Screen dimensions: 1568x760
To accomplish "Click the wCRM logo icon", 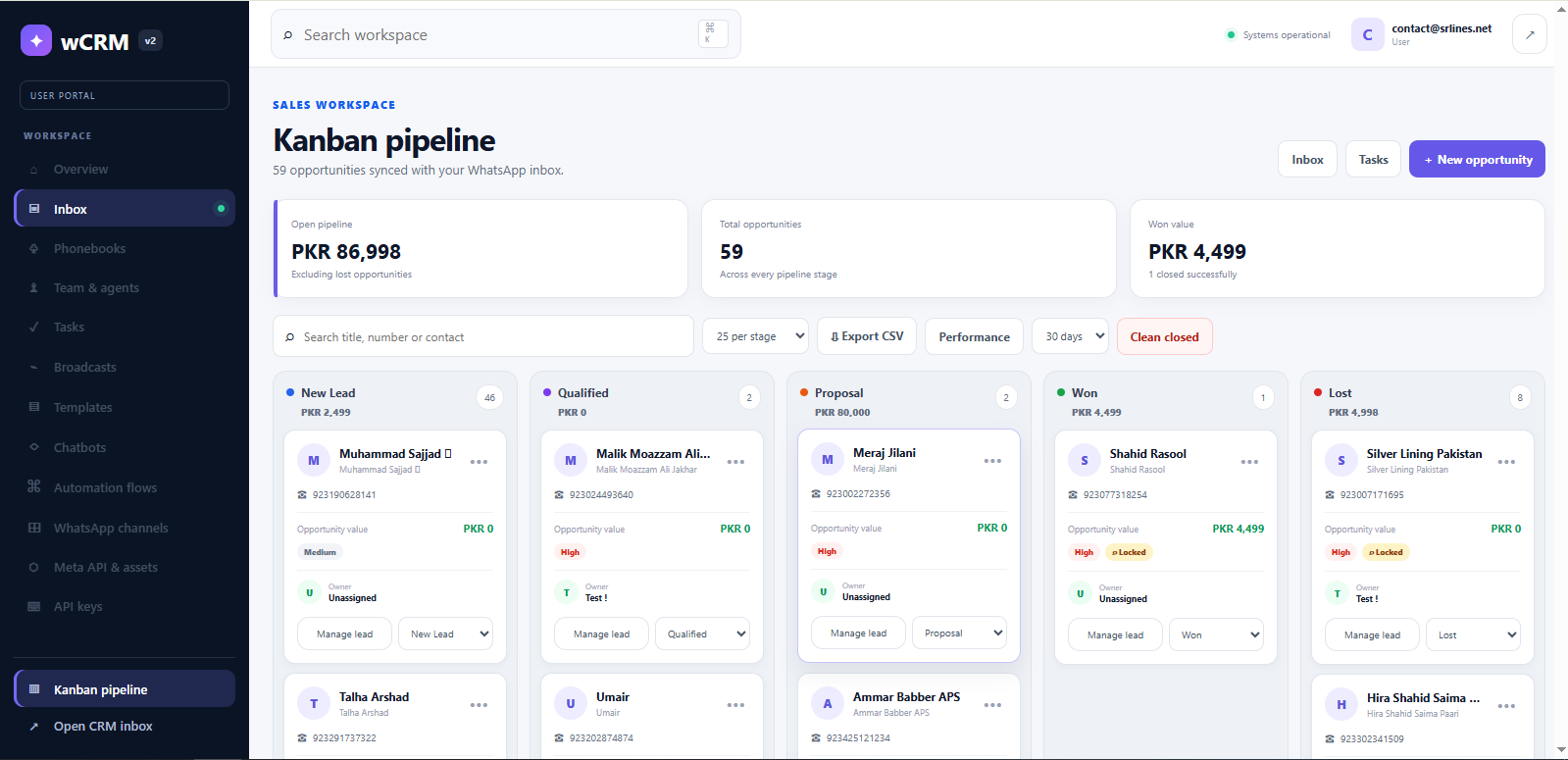I will 36,40.
